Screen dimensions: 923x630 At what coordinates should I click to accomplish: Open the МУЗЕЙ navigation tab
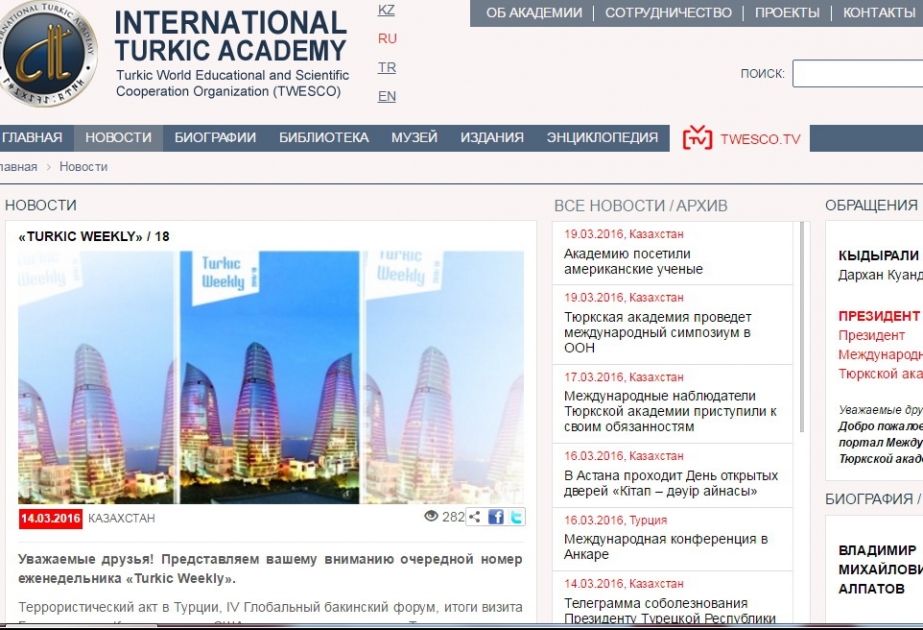click(x=414, y=138)
